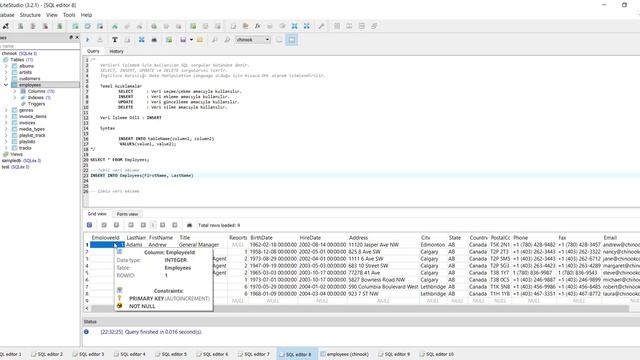Click the Explain query icon beside Execute
Screen dimensions: 640x360
coord(100,40)
